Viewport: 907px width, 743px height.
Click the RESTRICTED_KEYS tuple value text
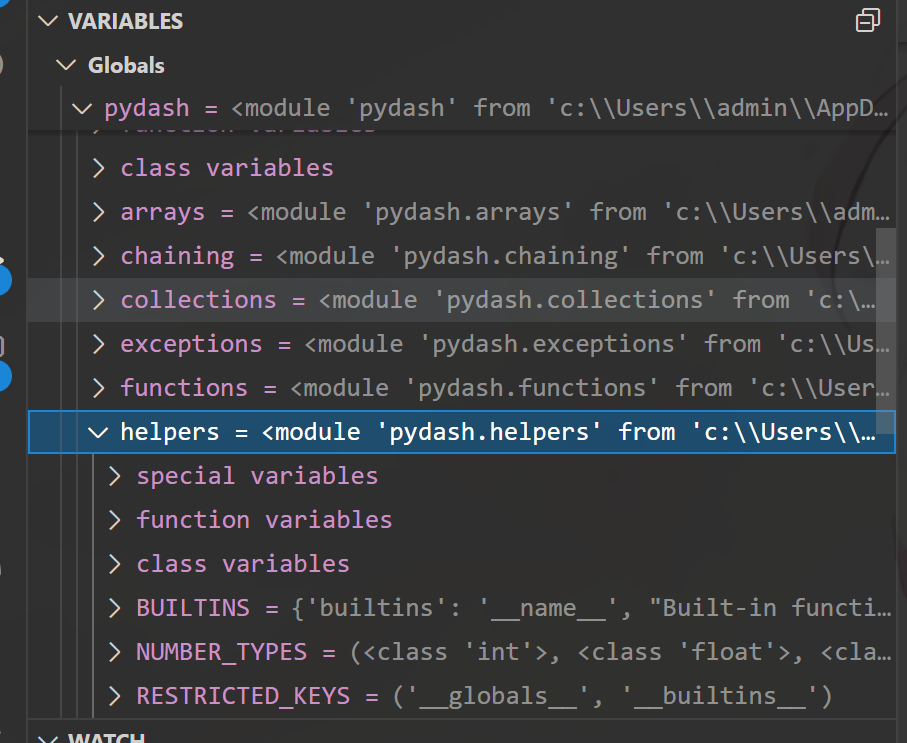click(x=612, y=696)
